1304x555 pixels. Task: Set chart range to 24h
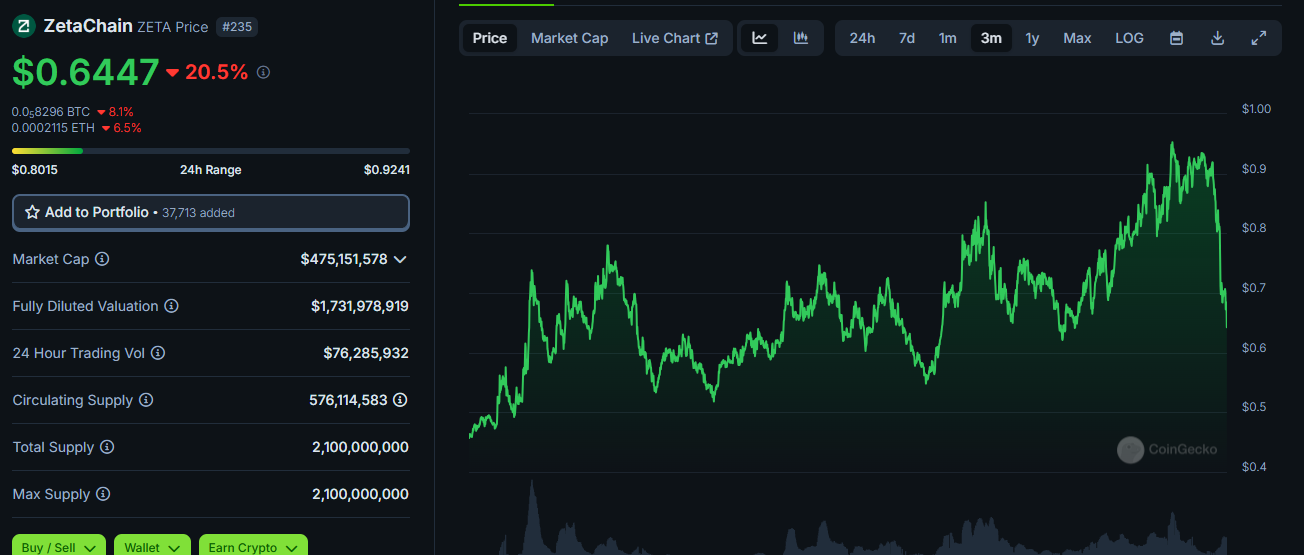[x=862, y=38]
